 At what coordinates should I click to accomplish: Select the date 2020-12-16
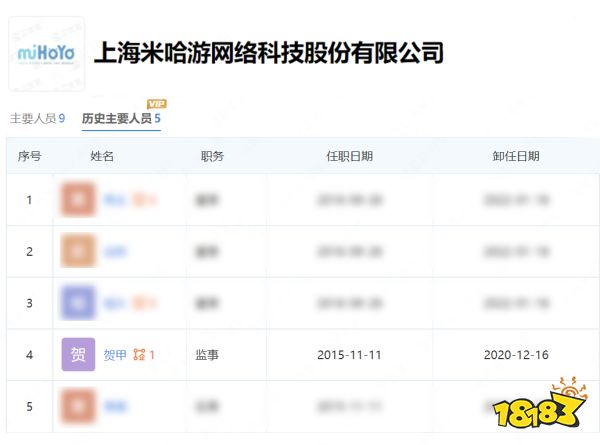pos(516,355)
